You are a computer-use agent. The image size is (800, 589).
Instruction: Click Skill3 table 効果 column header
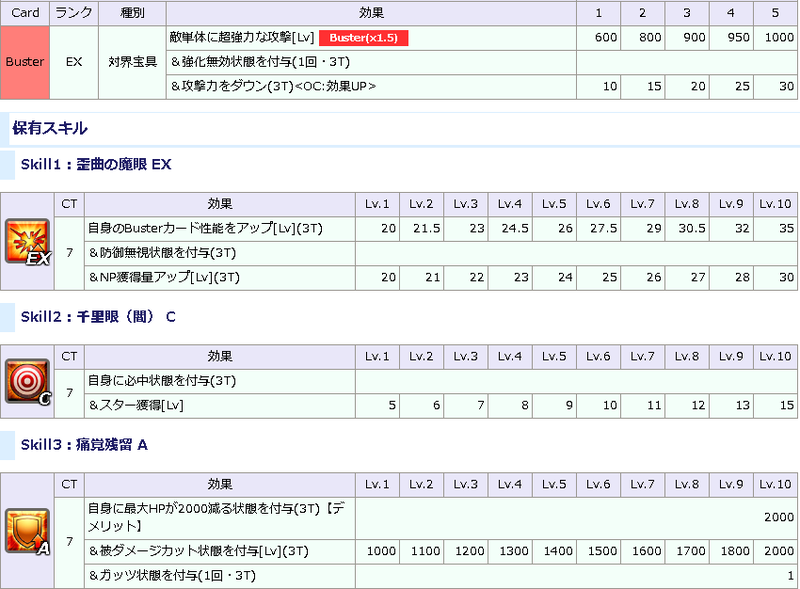point(220,484)
